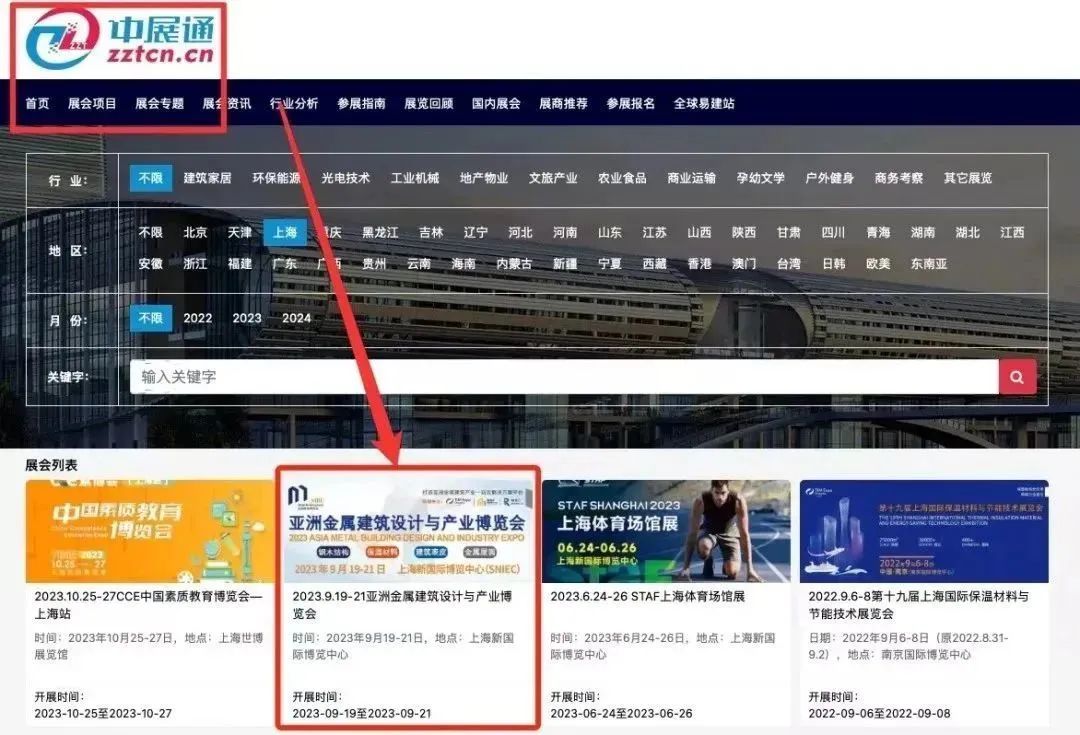Filter exhibitions by year 2024
The height and width of the screenshot is (735, 1080).
point(297,318)
